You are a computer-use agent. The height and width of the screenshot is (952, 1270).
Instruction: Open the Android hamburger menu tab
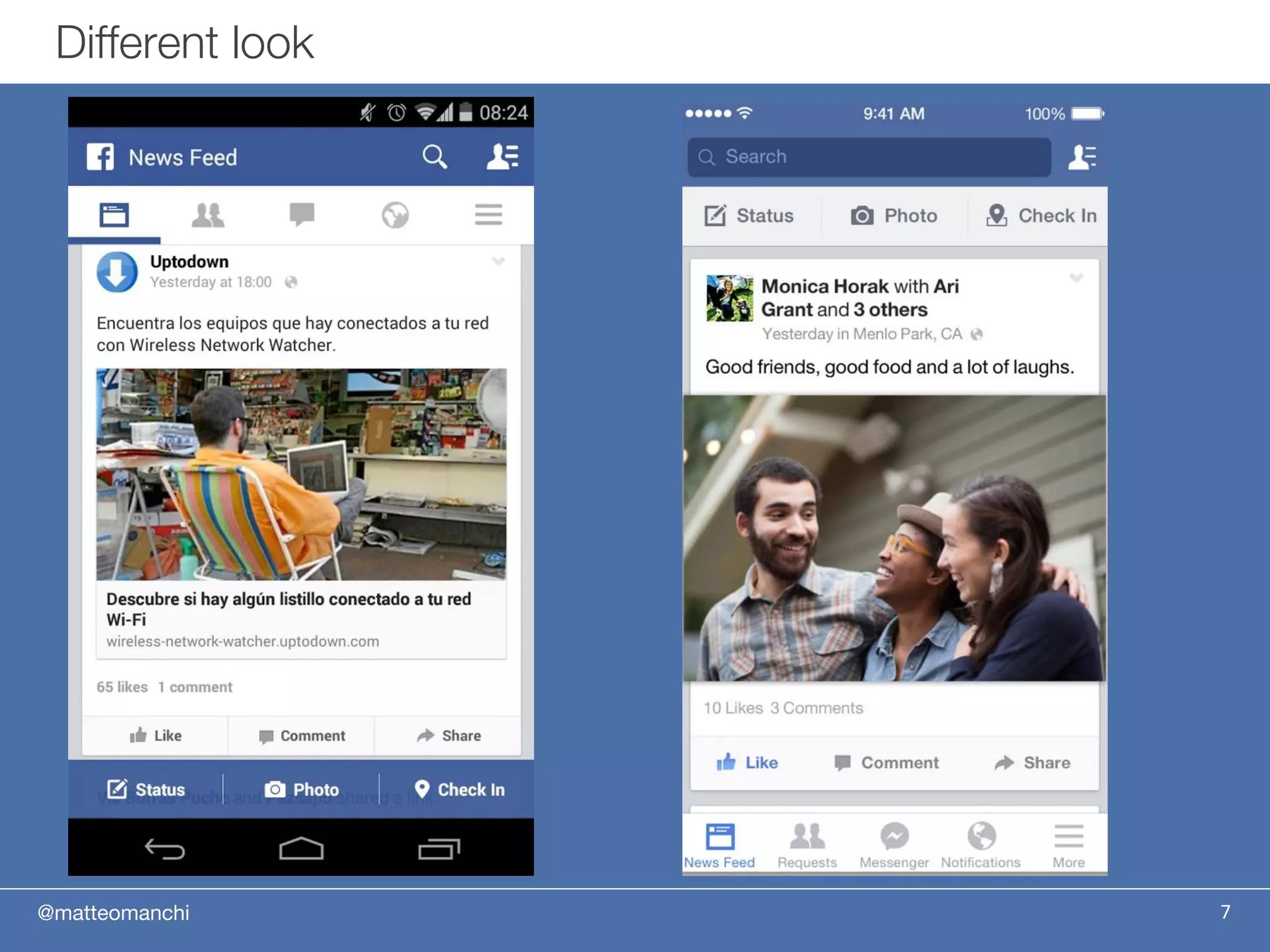(x=488, y=215)
